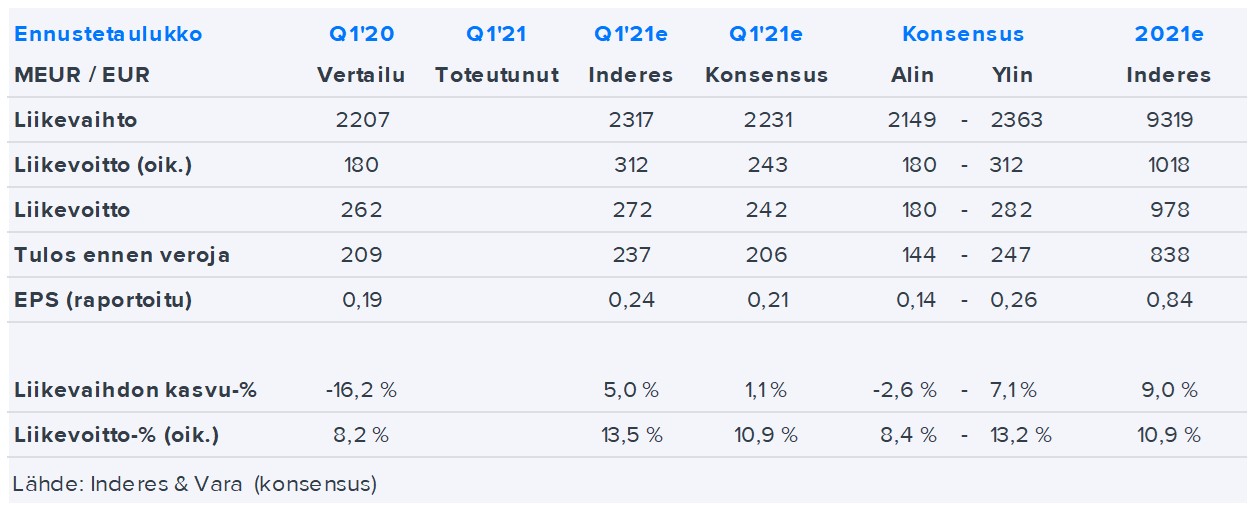Select the Liikevaihto row label
Screen dimensions: 1260x510
[76, 120]
